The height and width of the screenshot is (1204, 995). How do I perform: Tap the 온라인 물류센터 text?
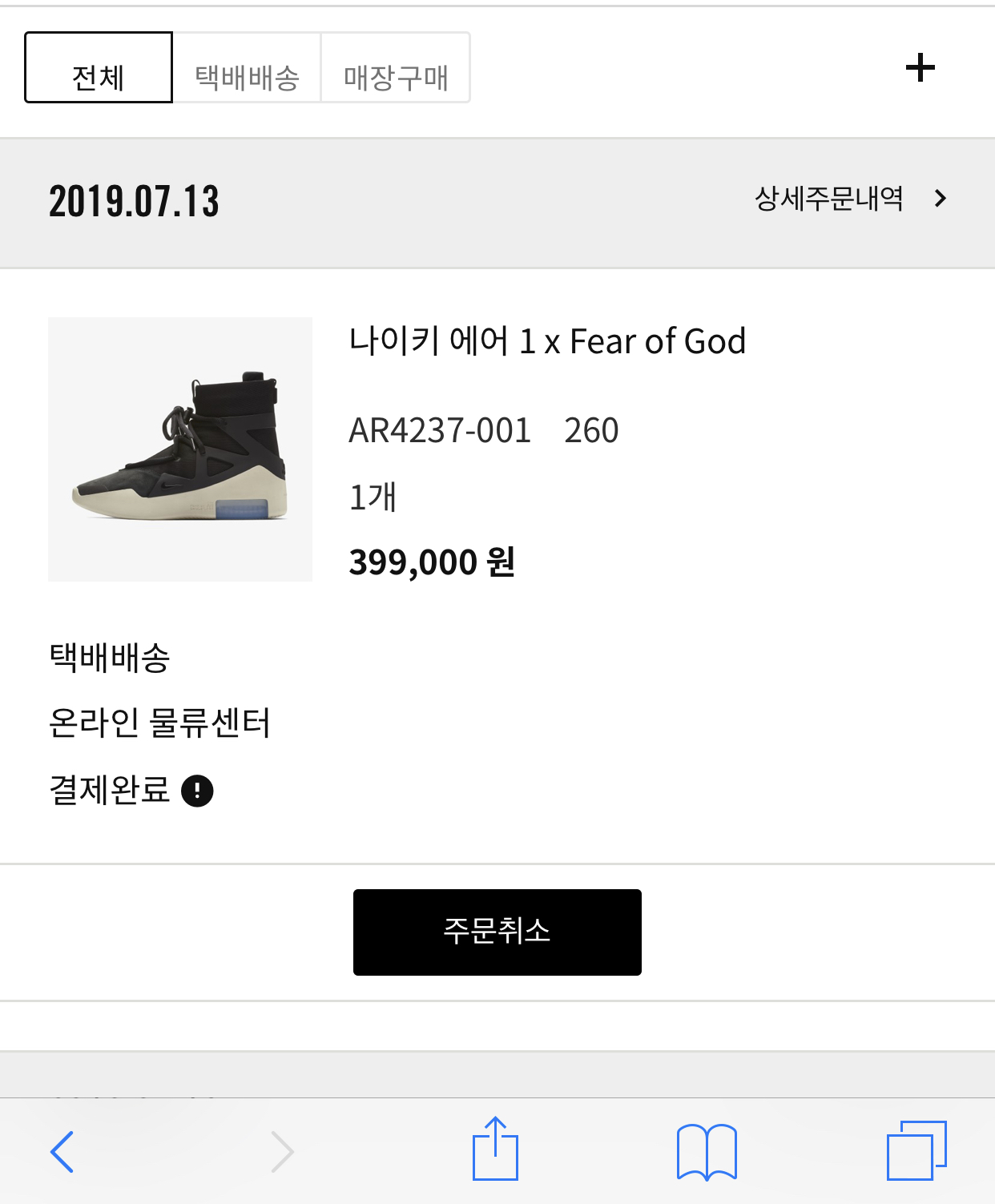159,723
